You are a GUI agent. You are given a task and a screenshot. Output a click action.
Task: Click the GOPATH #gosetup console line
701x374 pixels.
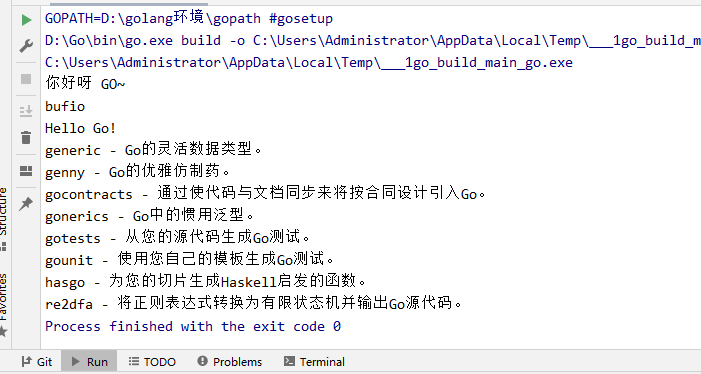(x=189, y=19)
